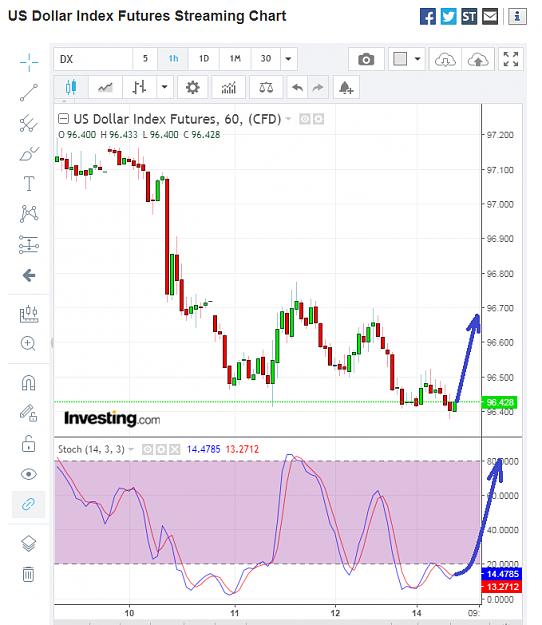This screenshot has width=542, height=625.
Task: Switch to 1h interval
Action: point(173,59)
